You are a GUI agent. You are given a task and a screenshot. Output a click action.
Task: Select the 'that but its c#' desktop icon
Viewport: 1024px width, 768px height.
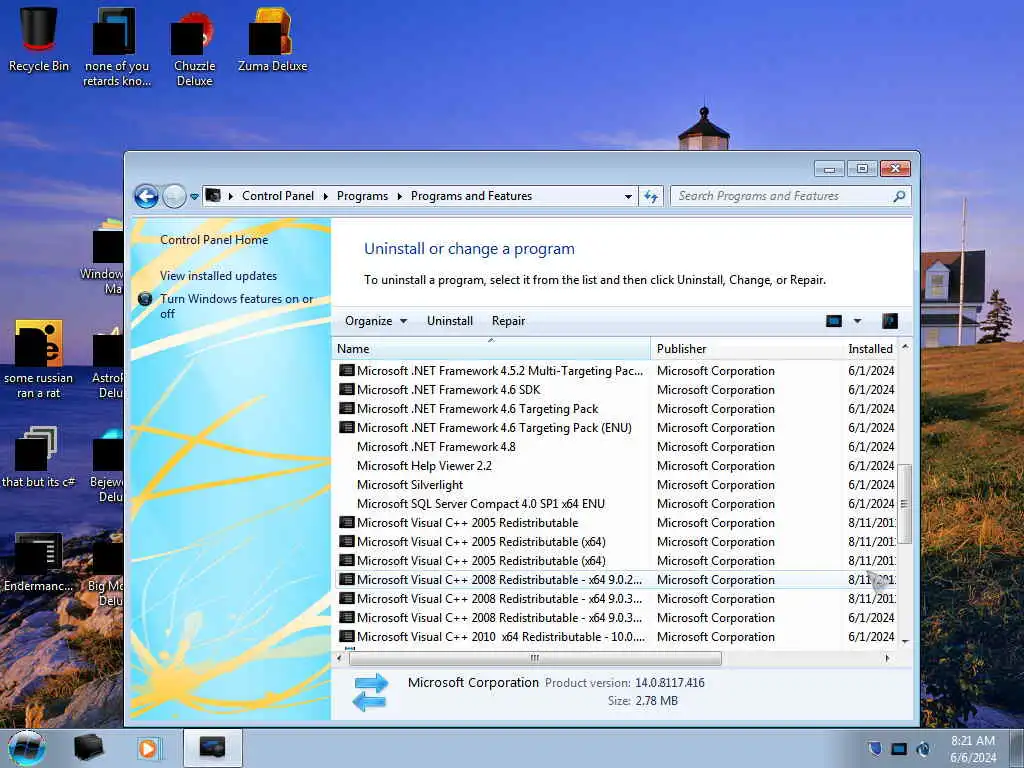[39, 457]
